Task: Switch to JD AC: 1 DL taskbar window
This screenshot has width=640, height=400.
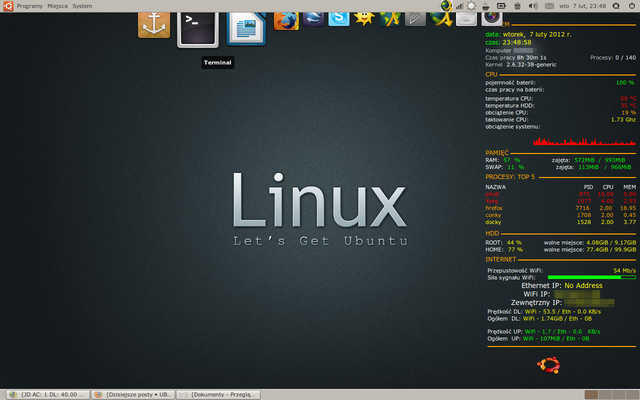Action: coord(48,395)
